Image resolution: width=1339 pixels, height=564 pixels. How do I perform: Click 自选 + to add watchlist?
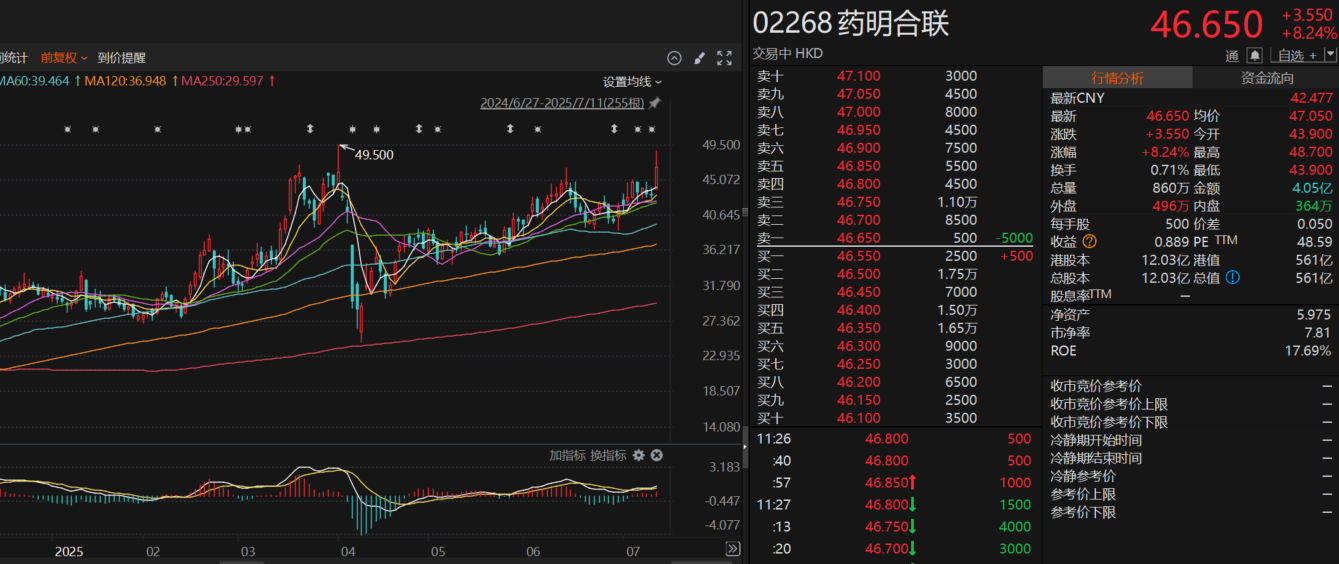1296,55
